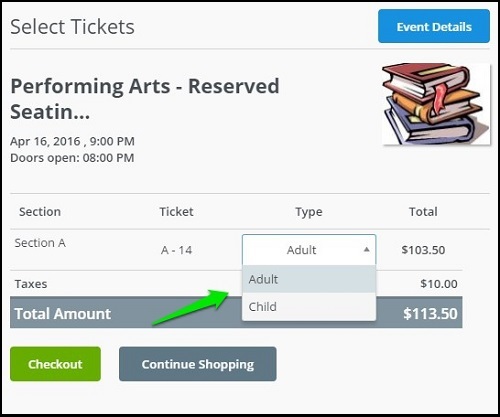Click the Checkout button
Image resolution: width=500 pixels, height=417 pixels.
pos(55,364)
